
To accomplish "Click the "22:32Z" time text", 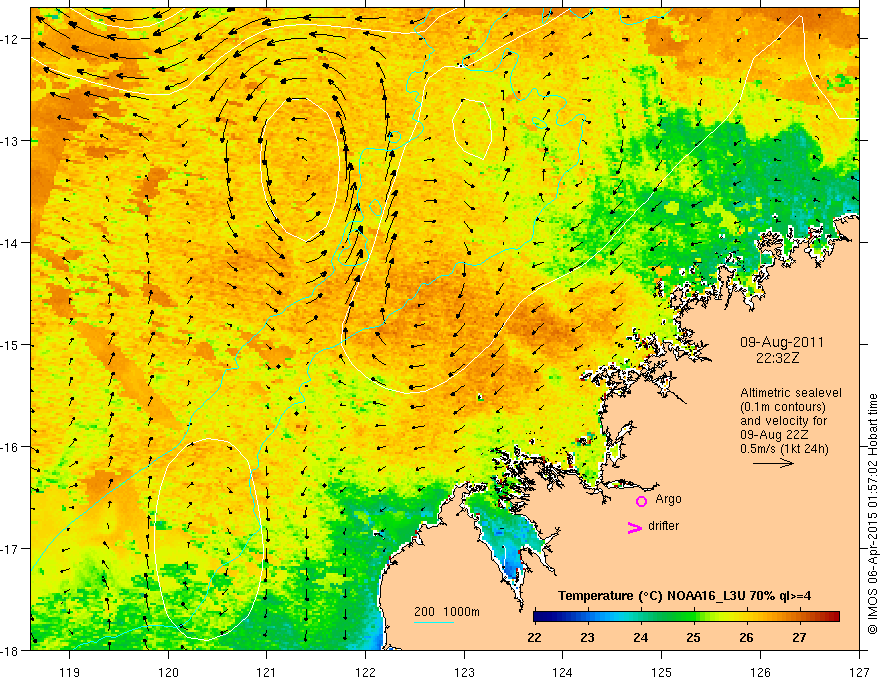I will pyautogui.click(x=777, y=358).
